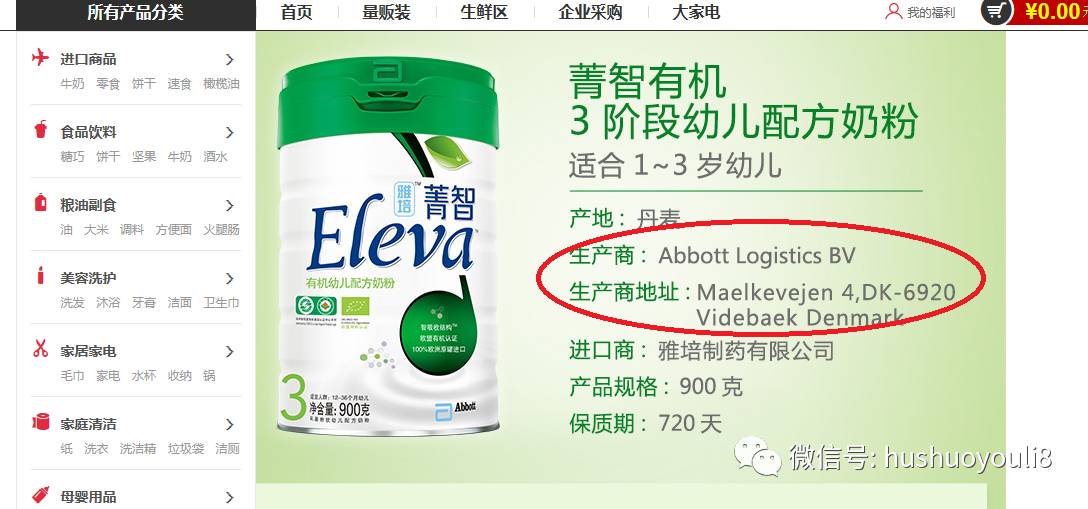
Task: Click the drink cup icon for 食品饮料
Action: [x=41, y=129]
